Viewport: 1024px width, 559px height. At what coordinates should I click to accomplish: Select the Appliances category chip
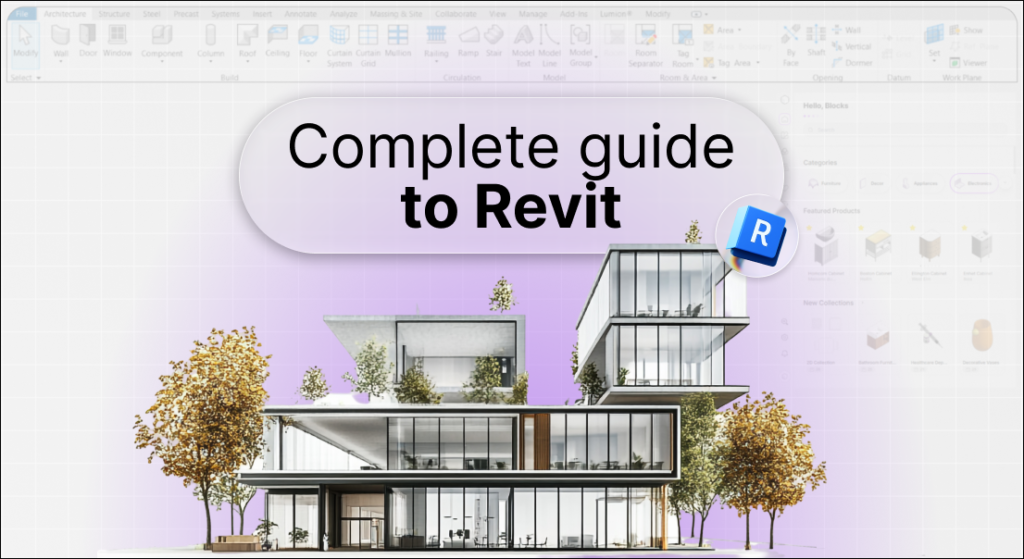pos(920,184)
